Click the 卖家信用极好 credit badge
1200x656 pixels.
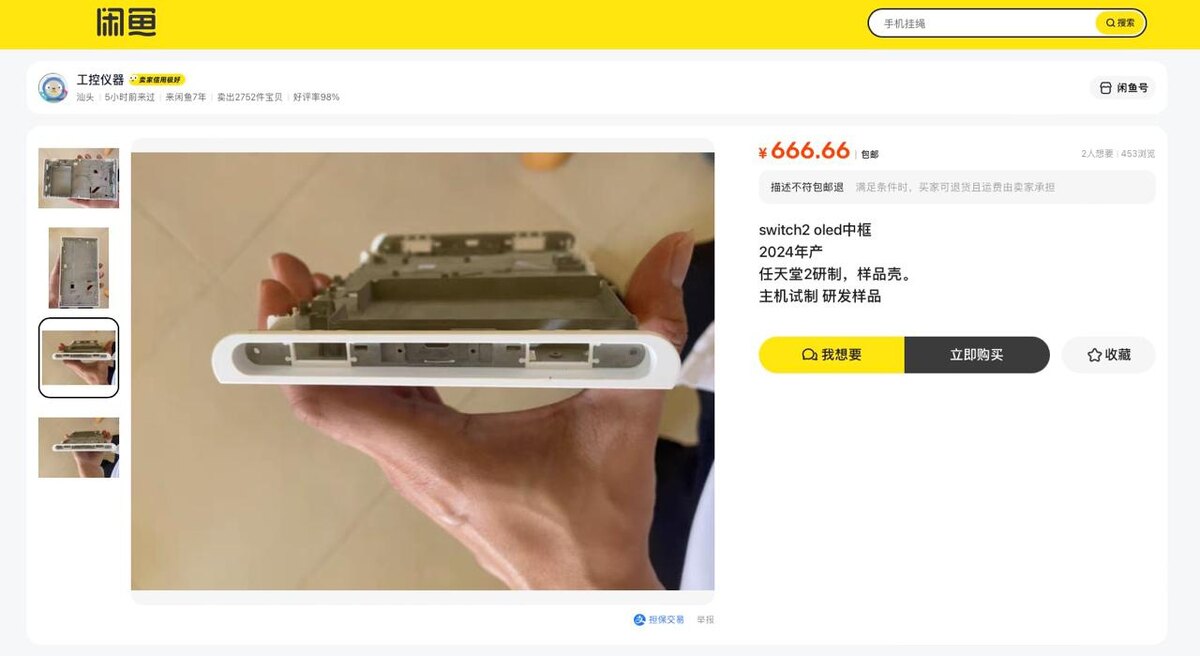(157, 80)
